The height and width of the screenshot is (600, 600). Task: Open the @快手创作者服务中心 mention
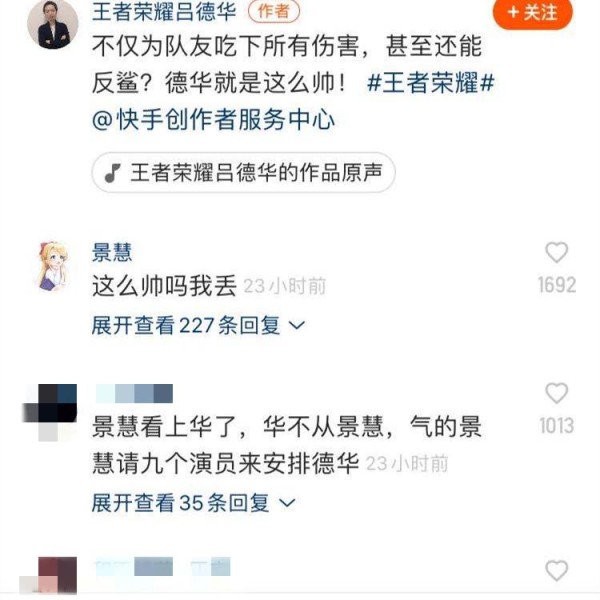click(214, 119)
